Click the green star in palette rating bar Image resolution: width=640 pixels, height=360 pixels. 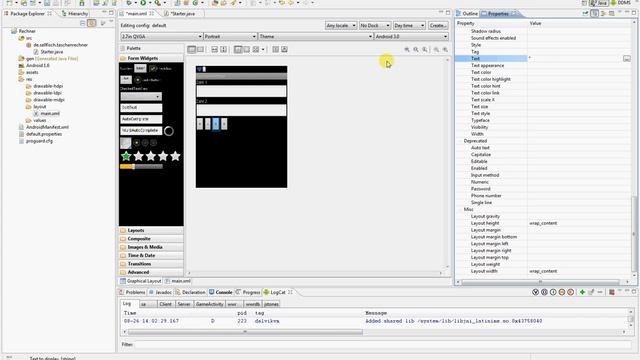(x=126, y=156)
